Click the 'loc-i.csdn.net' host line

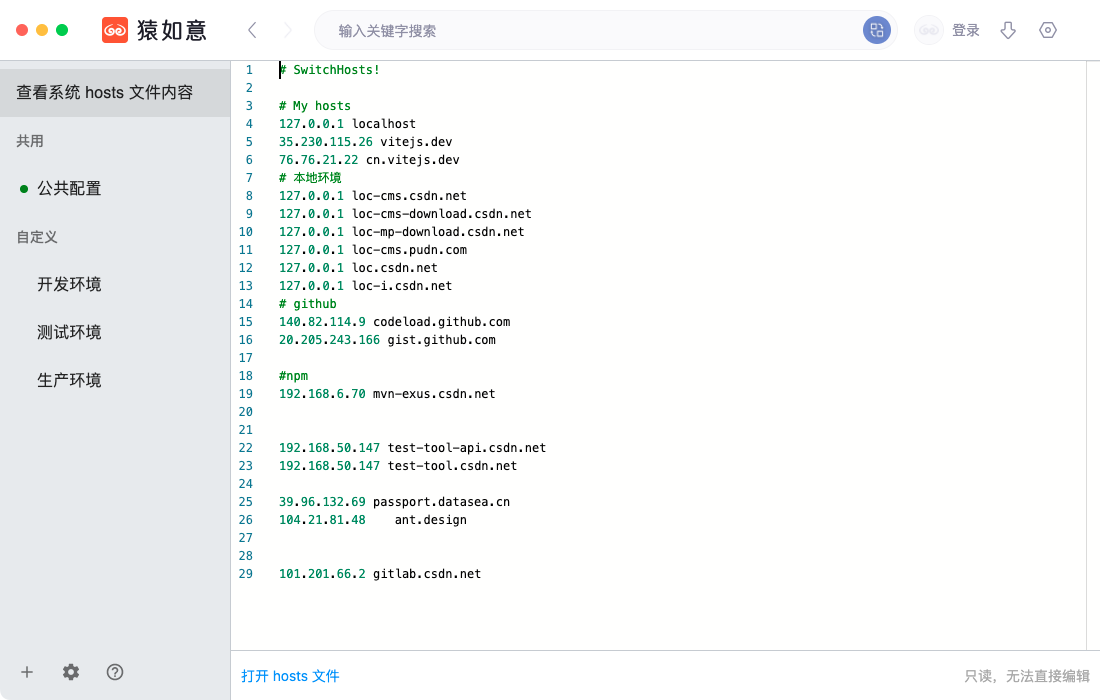click(402, 286)
